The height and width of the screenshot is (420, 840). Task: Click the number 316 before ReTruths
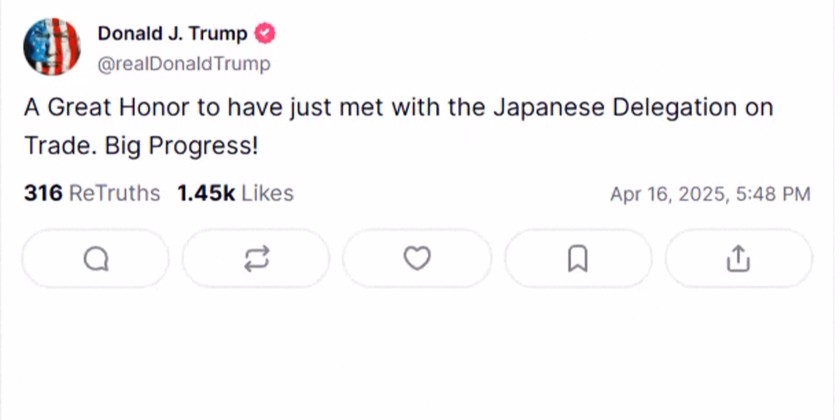(43, 194)
